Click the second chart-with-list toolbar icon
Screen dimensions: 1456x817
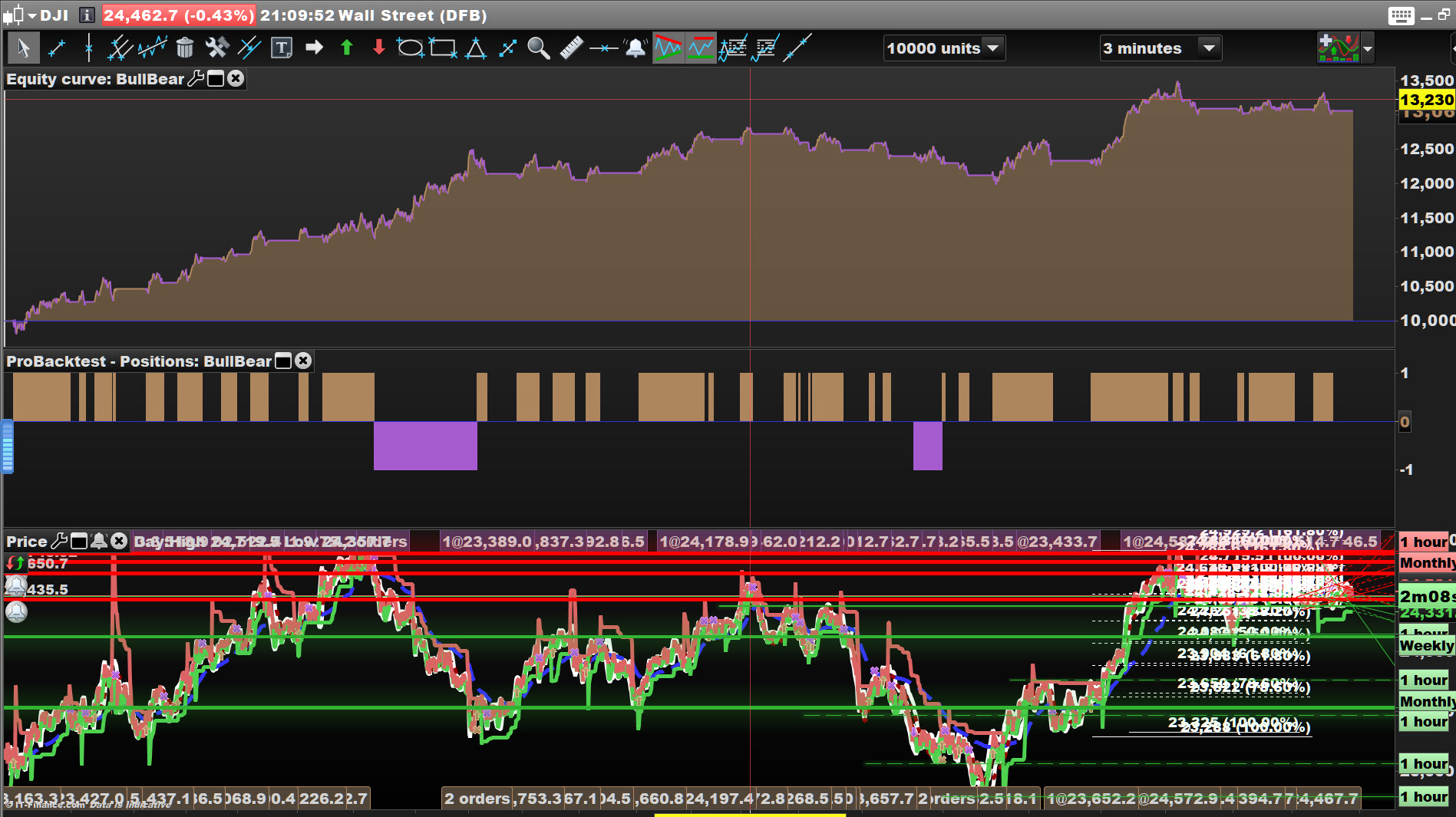765,48
